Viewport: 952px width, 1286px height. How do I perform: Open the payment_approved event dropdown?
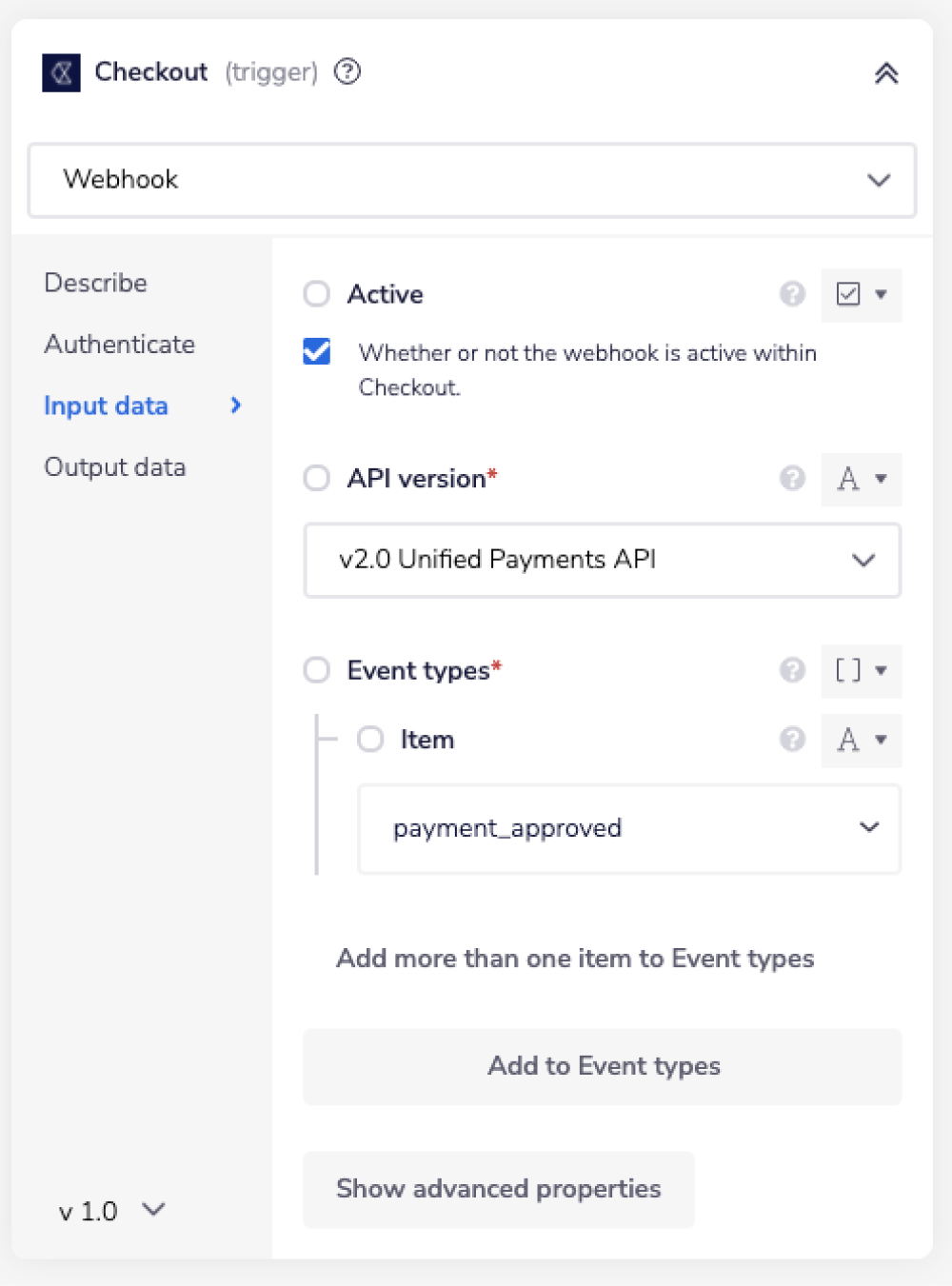coord(628,828)
